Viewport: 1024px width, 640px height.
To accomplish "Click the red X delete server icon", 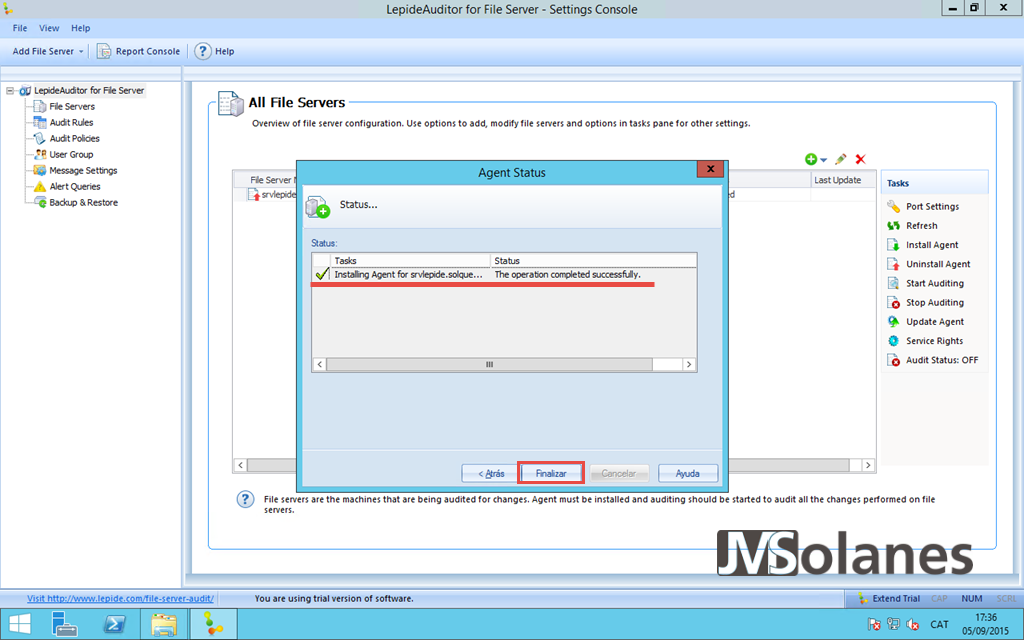I will (861, 159).
